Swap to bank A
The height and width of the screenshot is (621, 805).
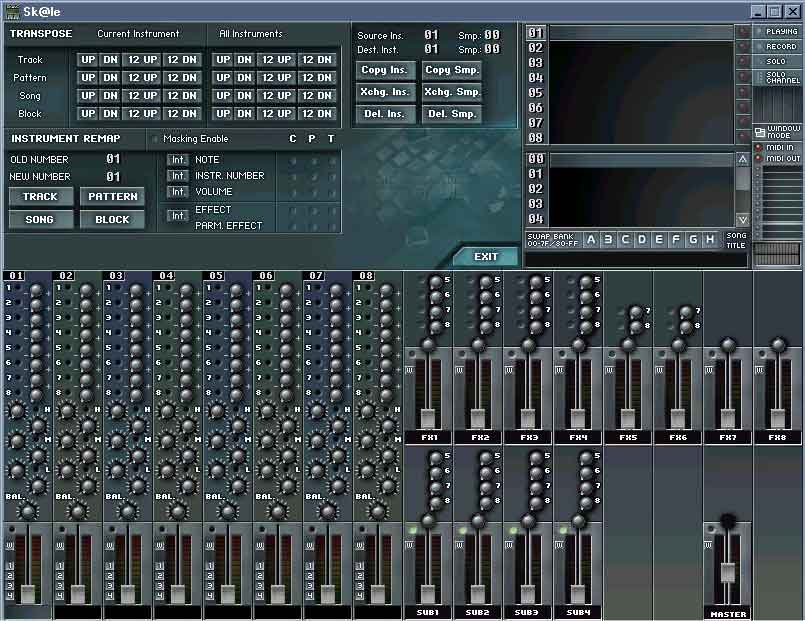coord(591,239)
